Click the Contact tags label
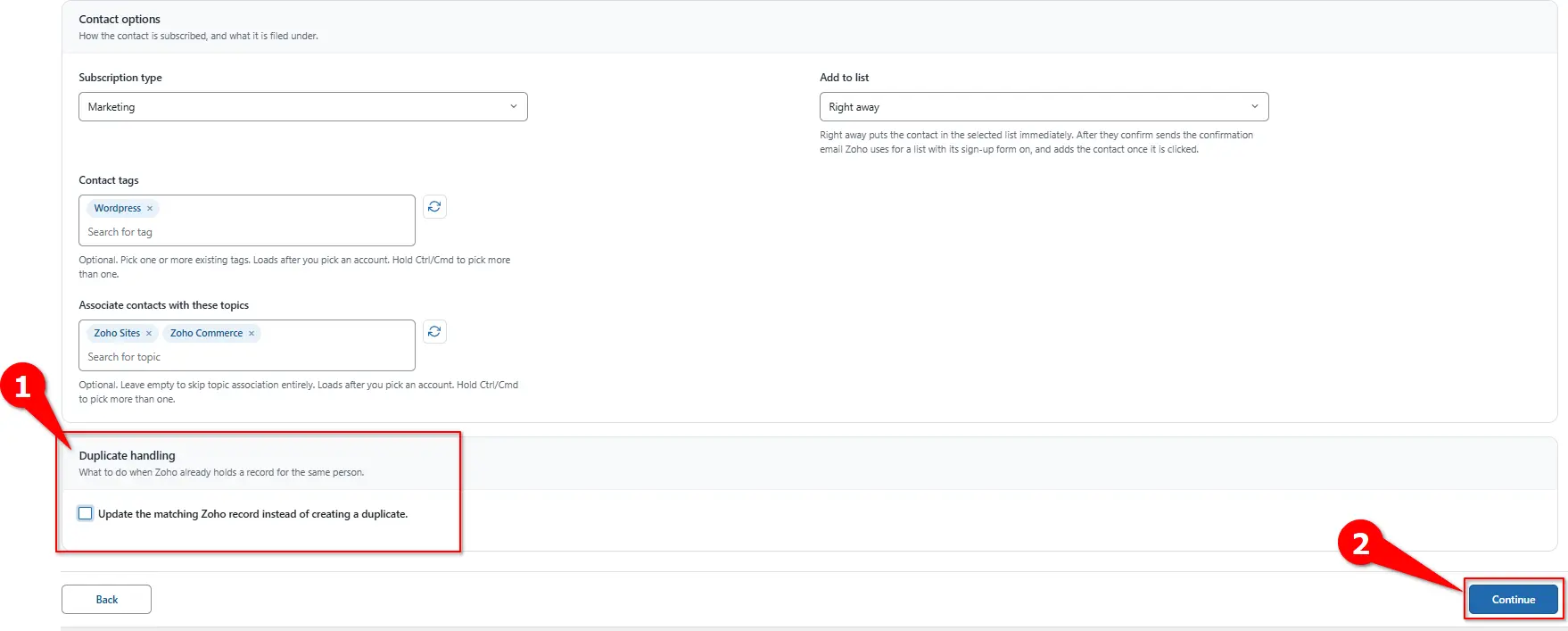 [109, 180]
